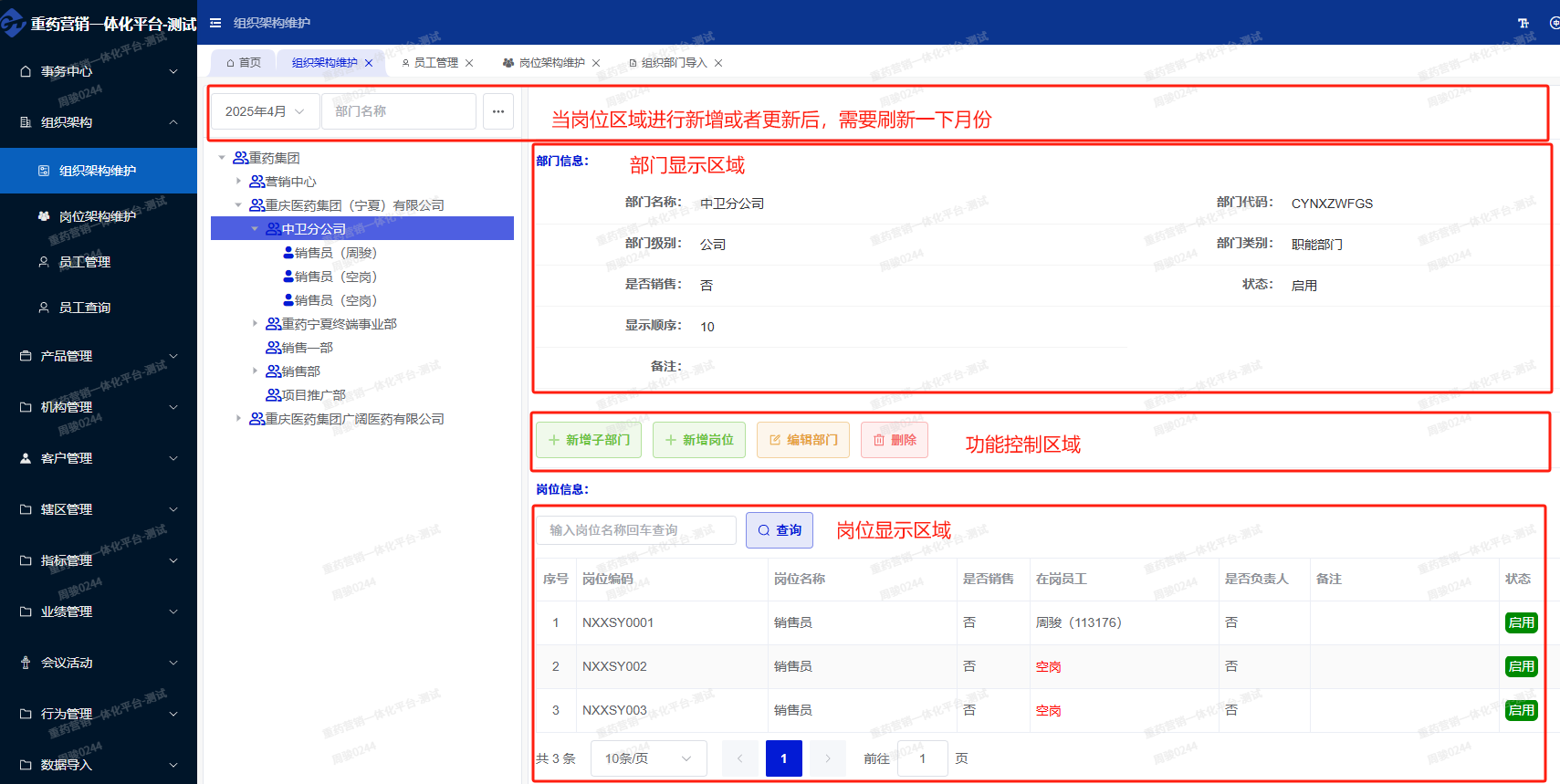
Task: Expand 辖区管理 sidebar menu
Action: click(99, 509)
